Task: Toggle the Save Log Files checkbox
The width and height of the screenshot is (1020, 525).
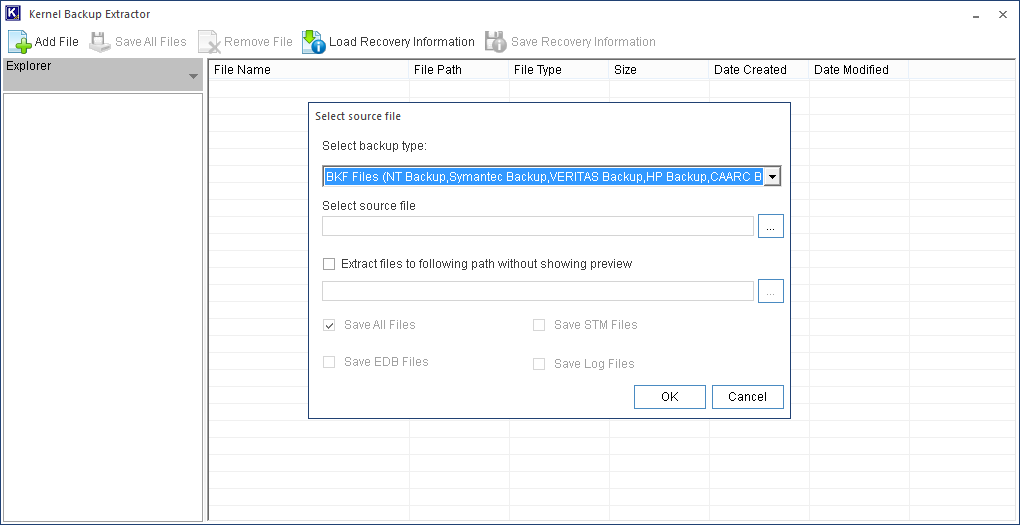Action: click(539, 364)
